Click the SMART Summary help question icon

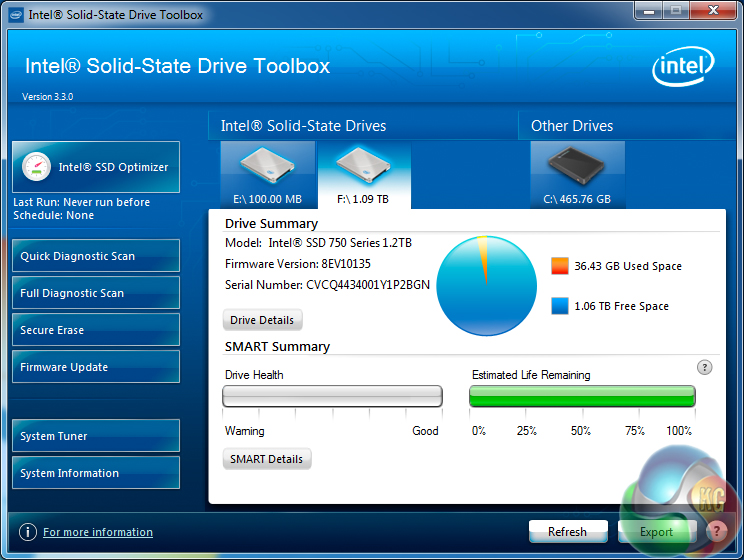(x=705, y=367)
